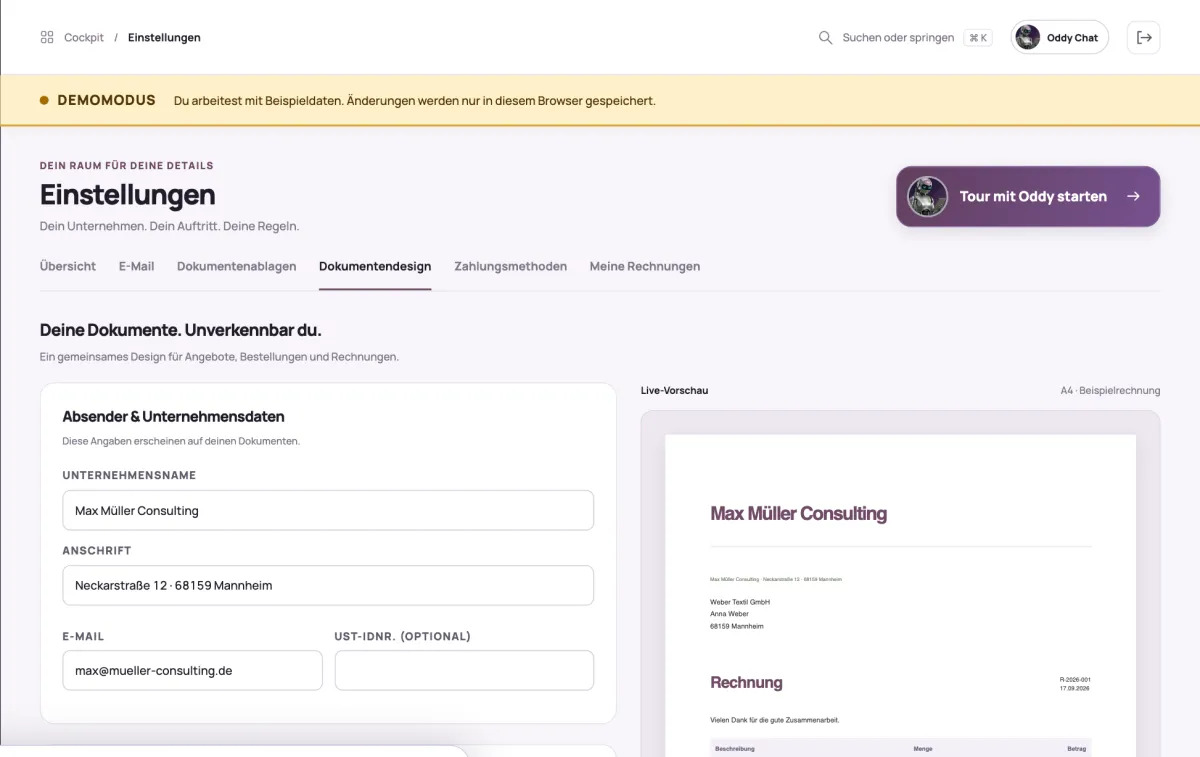1200x757 pixels.
Task: Click invoice number R-2026-001 in preview
Action: pos(1074,679)
